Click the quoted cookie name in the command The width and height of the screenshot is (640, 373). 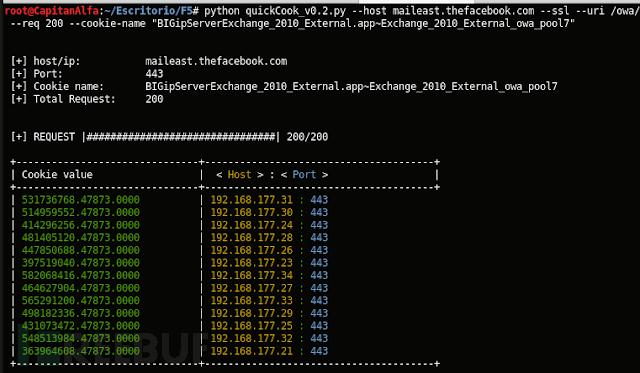(363, 23)
